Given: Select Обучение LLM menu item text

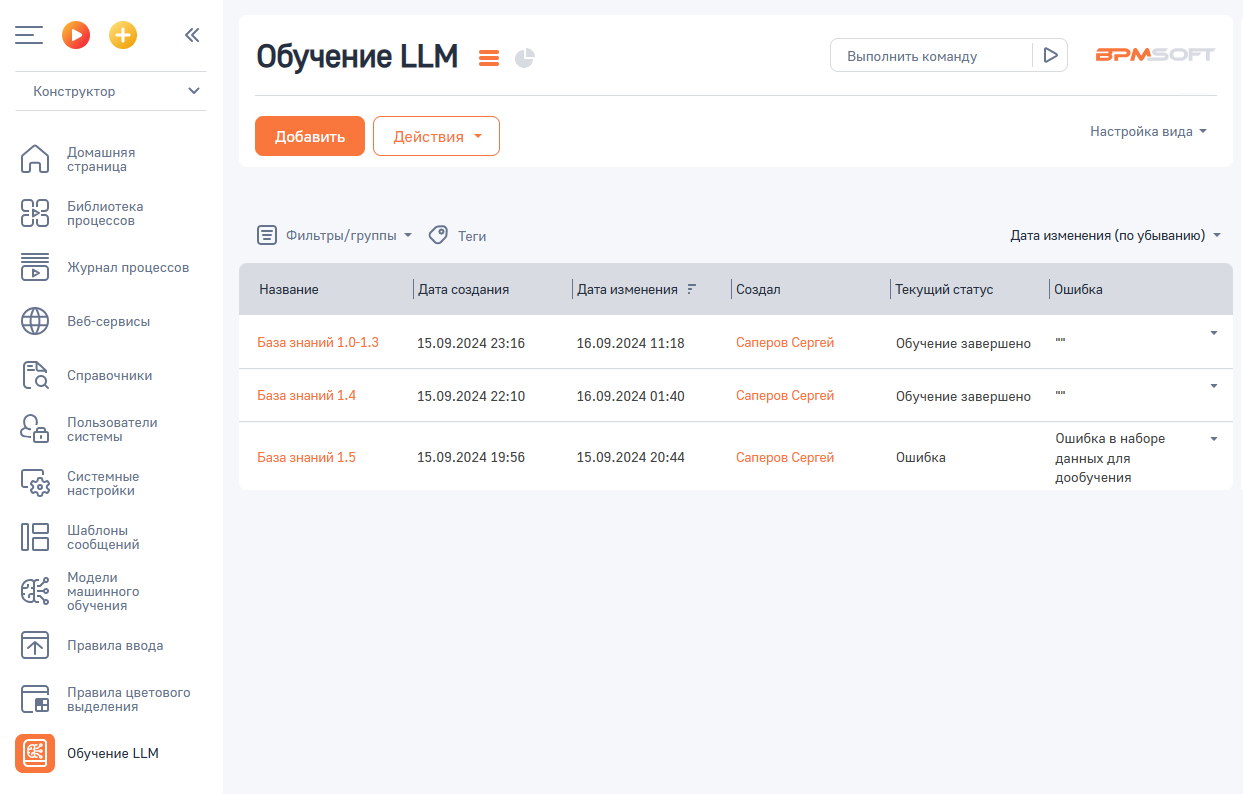Looking at the screenshot, I should 113,753.
